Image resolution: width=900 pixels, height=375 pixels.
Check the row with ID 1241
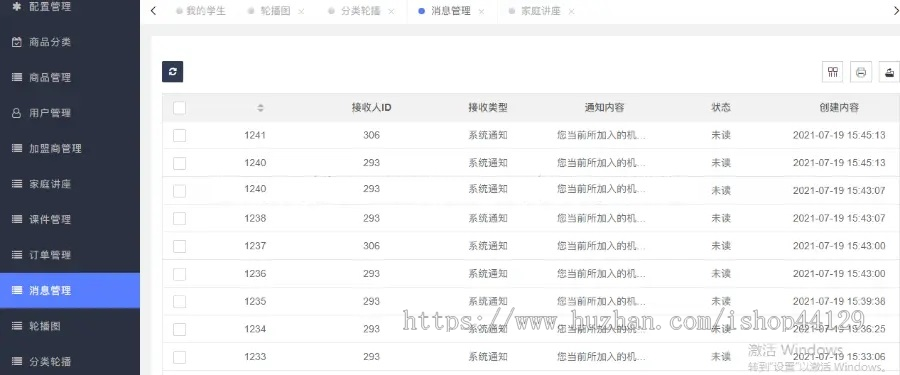tap(180, 136)
